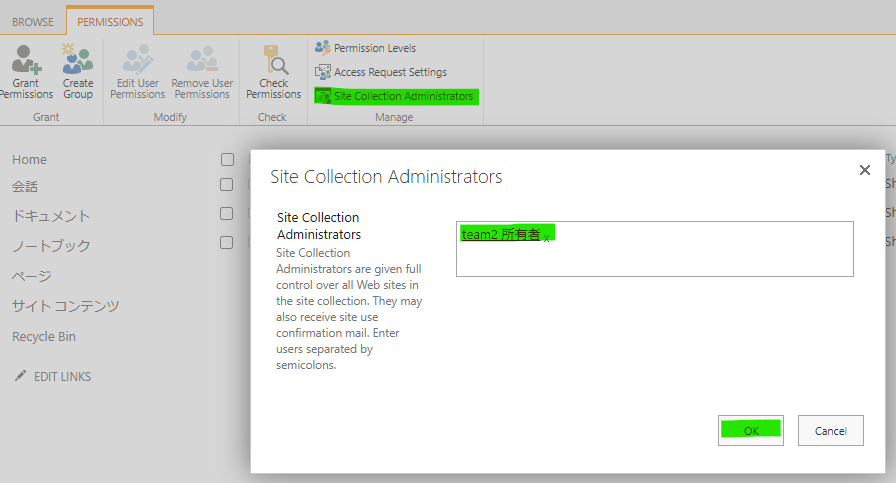
Task: Check the fourth row checkbox
Action: [x=227, y=242]
